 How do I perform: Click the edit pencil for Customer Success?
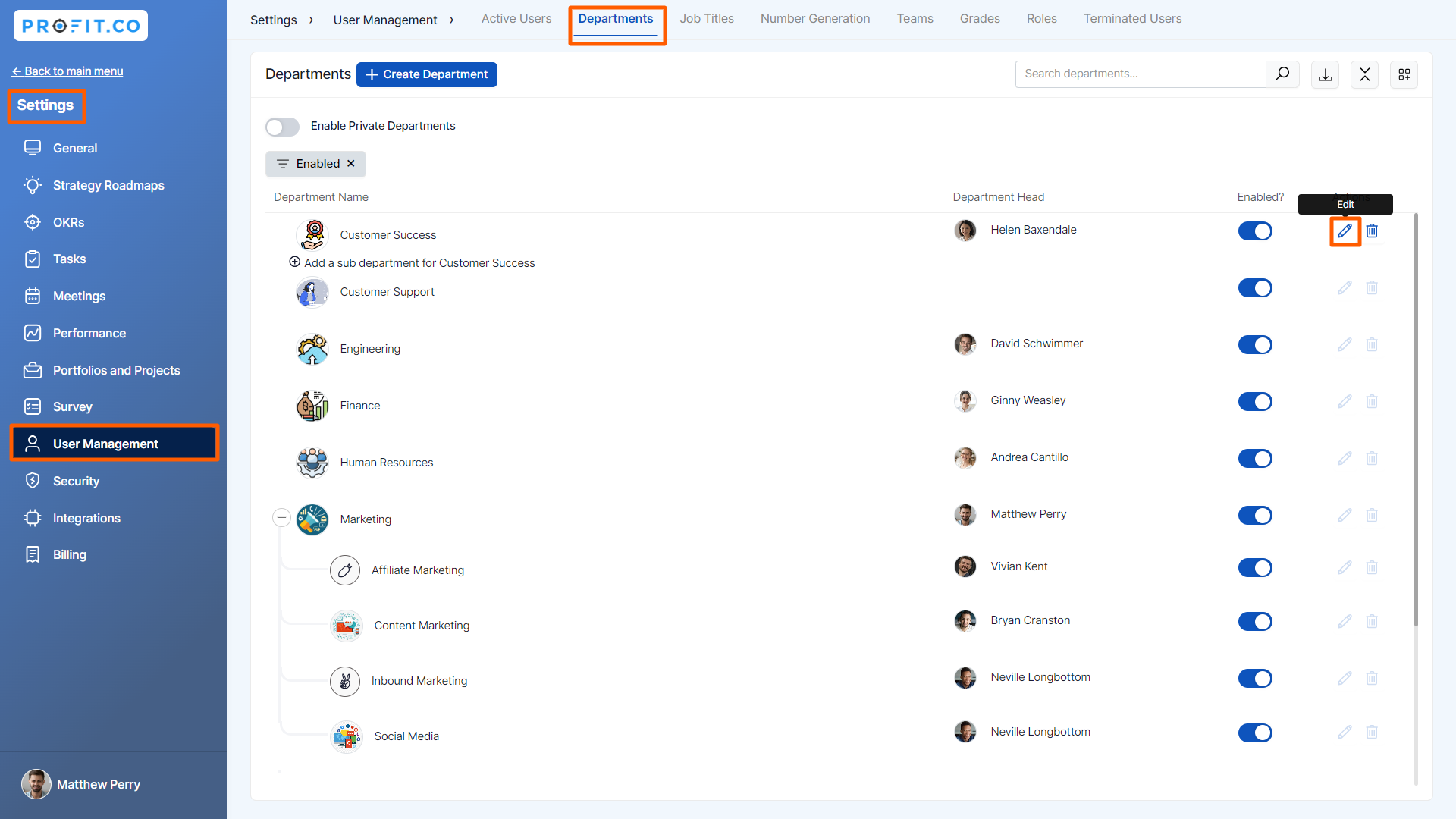[1345, 231]
